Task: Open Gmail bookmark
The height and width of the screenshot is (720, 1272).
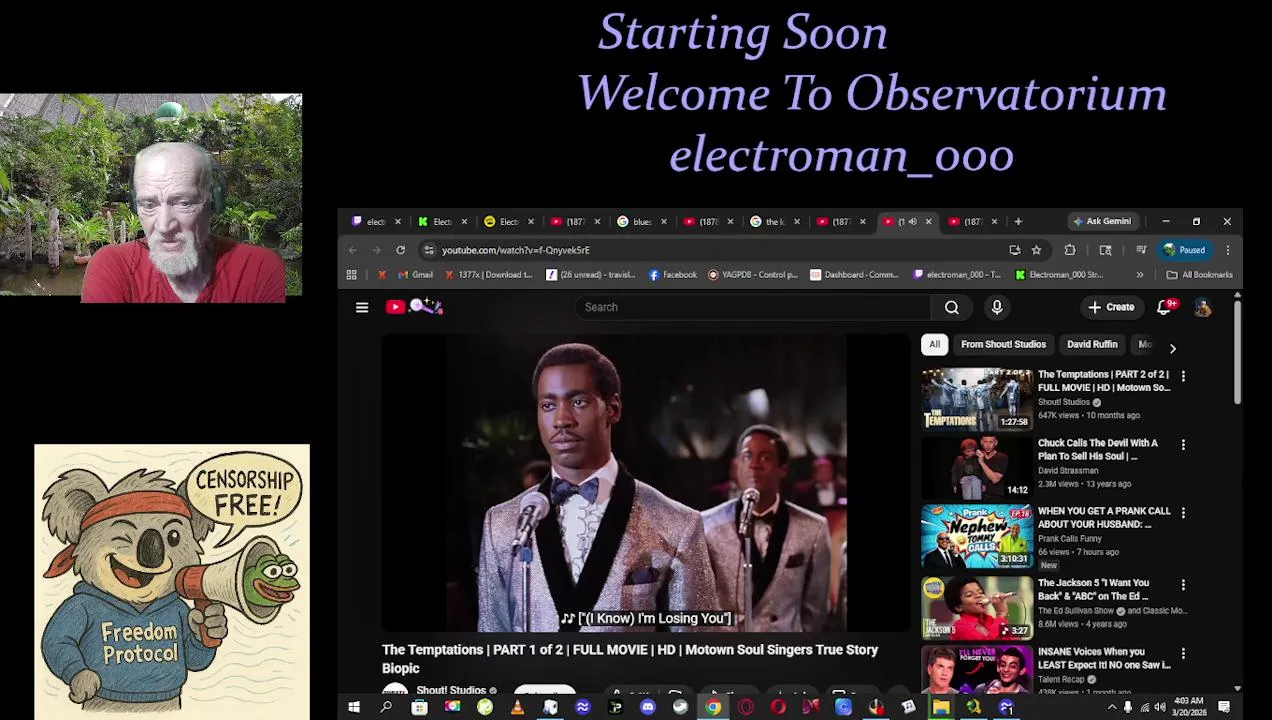Action: tap(415, 275)
